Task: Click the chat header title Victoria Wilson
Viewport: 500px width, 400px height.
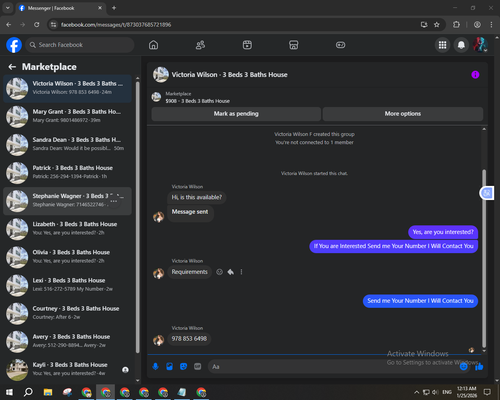Action: [x=229, y=75]
